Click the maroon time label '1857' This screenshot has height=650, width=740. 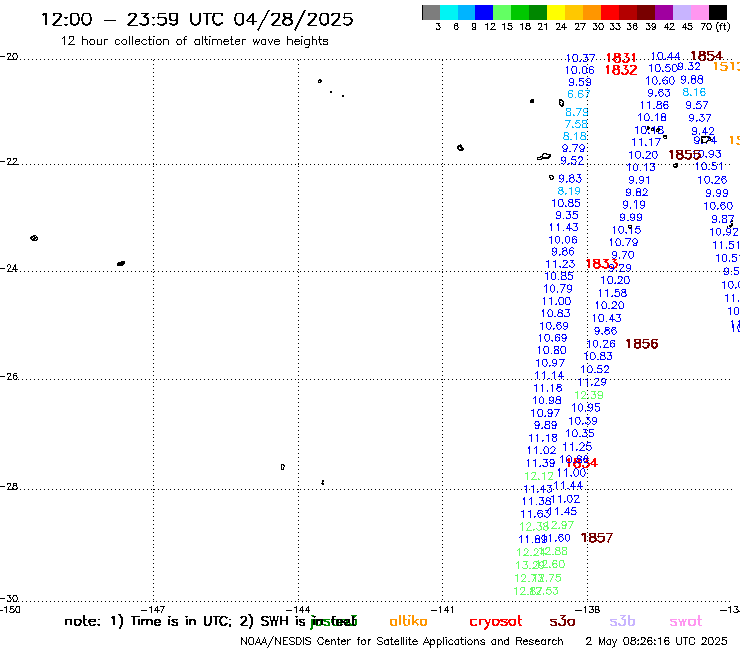[597, 538]
